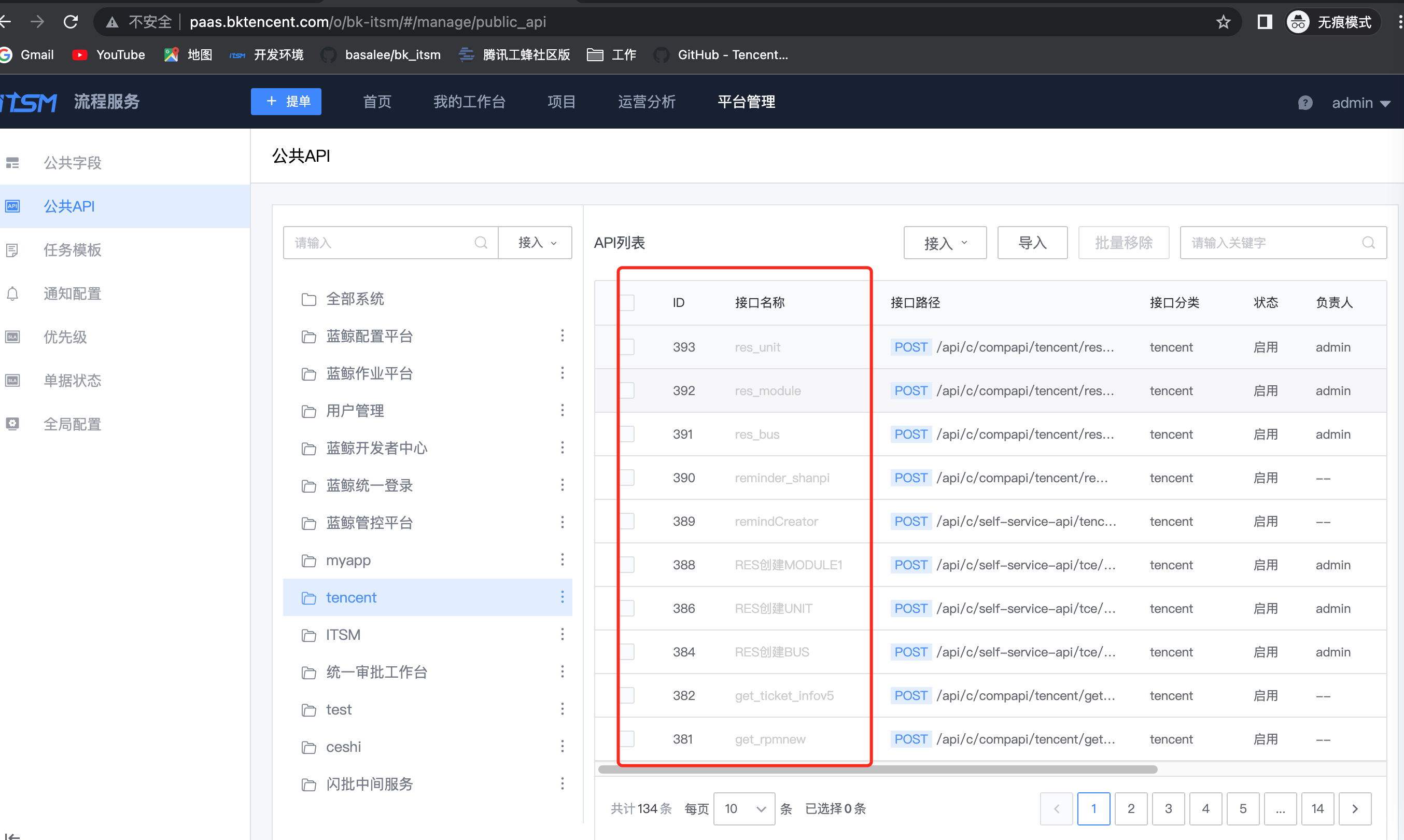Screen dimensions: 1404x840
Task: Check the box for row ID 390
Action: pyautogui.click(x=626, y=477)
